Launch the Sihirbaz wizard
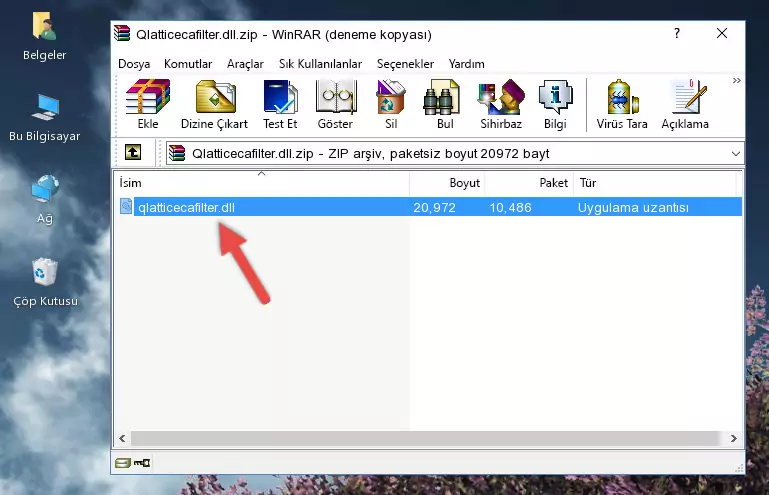The height and width of the screenshot is (495, 769). pos(501,104)
